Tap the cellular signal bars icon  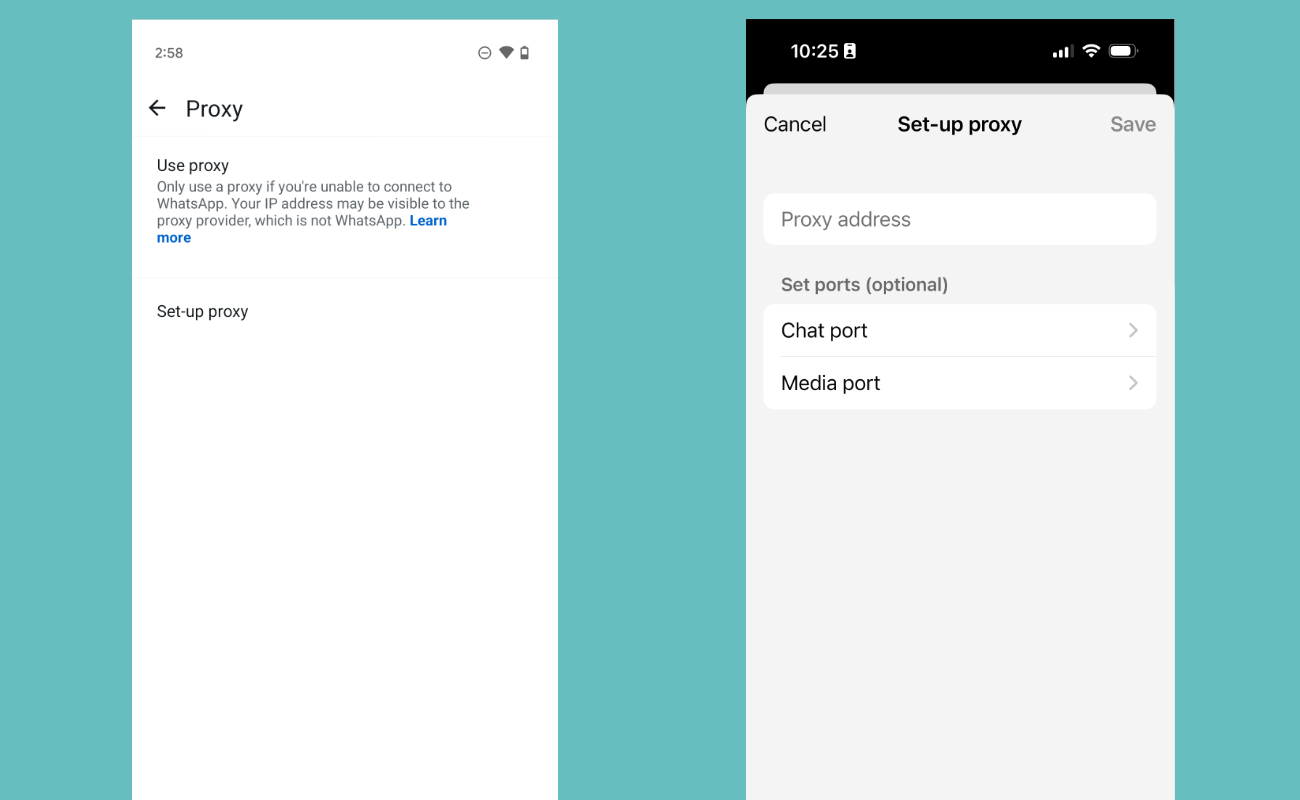point(1063,52)
